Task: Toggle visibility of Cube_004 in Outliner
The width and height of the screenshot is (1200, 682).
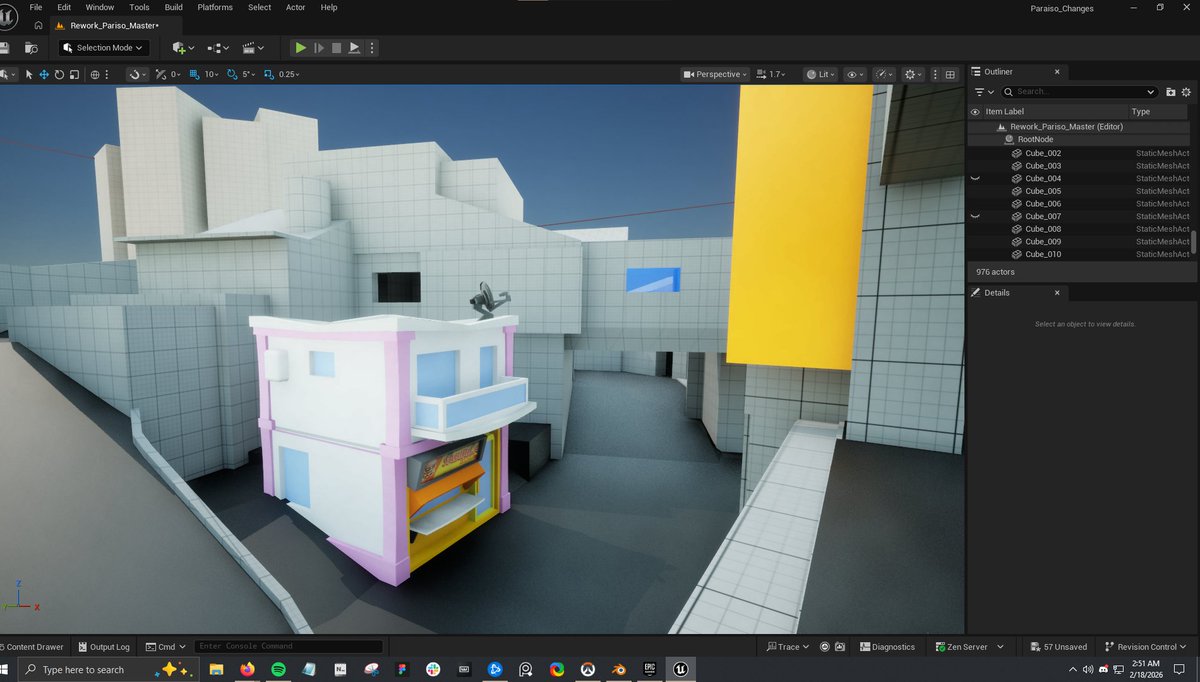Action: [x=975, y=178]
